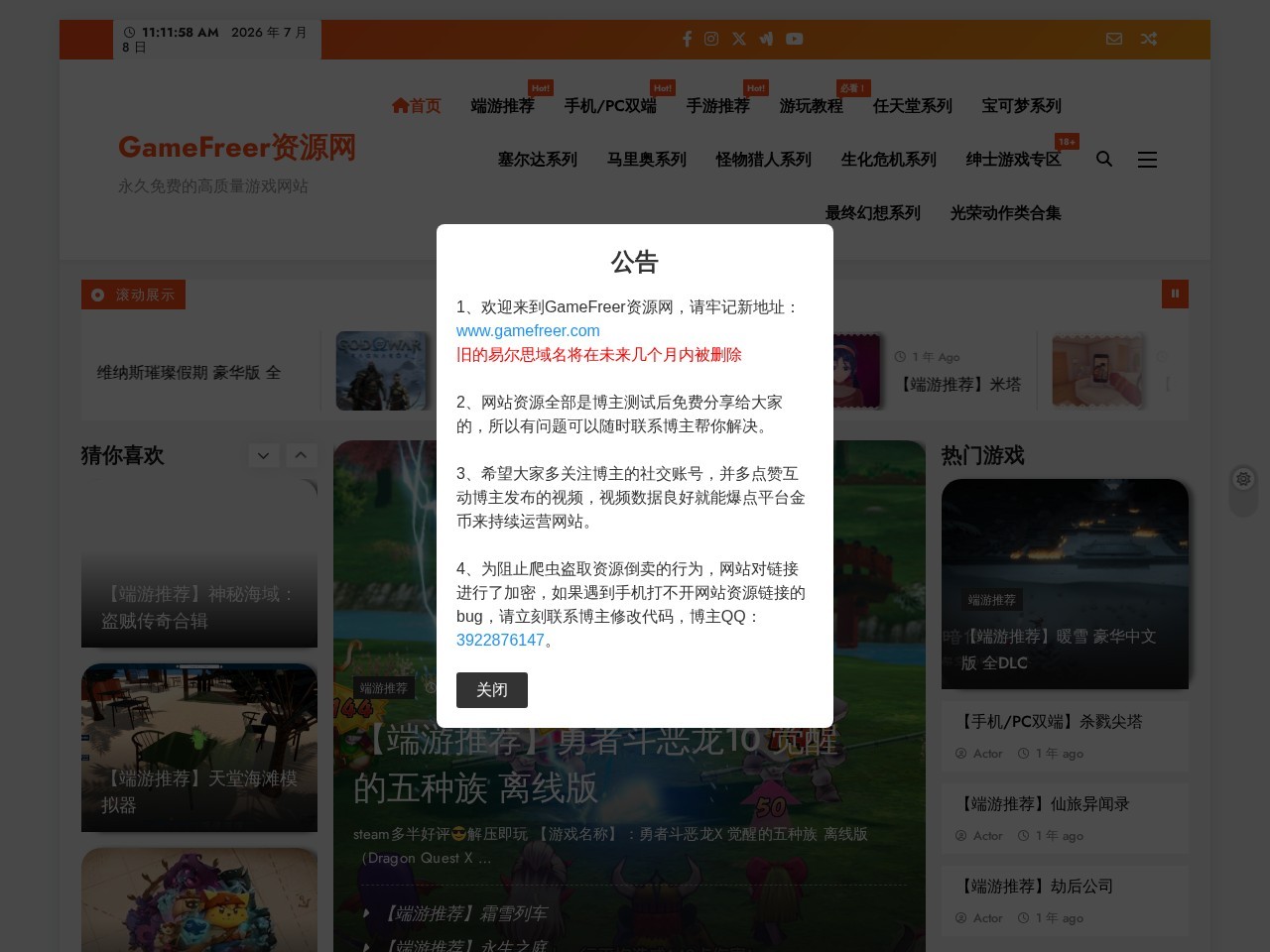This screenshot has width=1270, height=952.
Task: Open the Facebook social icon
Action: tap(687, 39)
